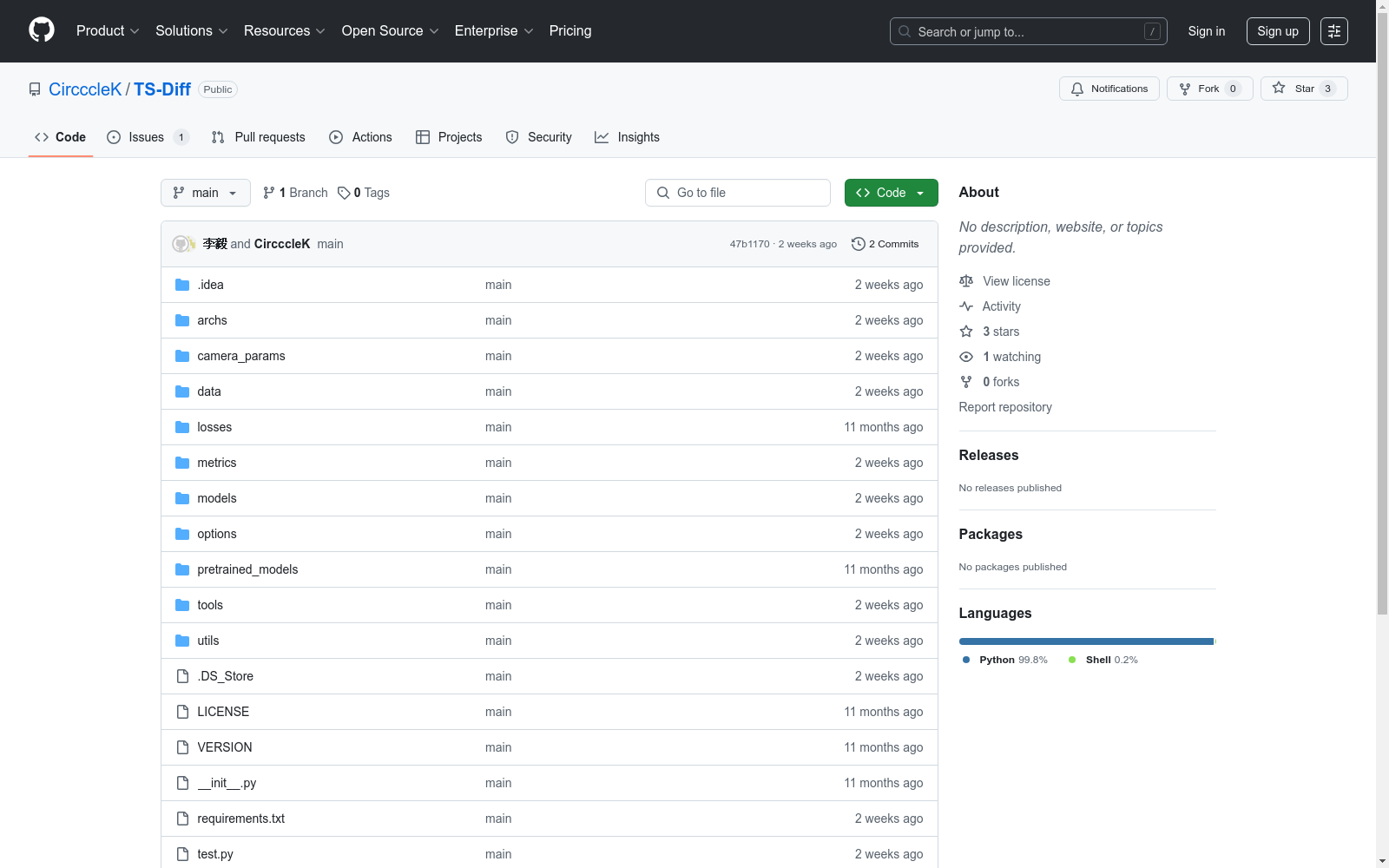Focus the Search or jump to field
Screen dimensions: 1389x868
(x=1029, y=31)
